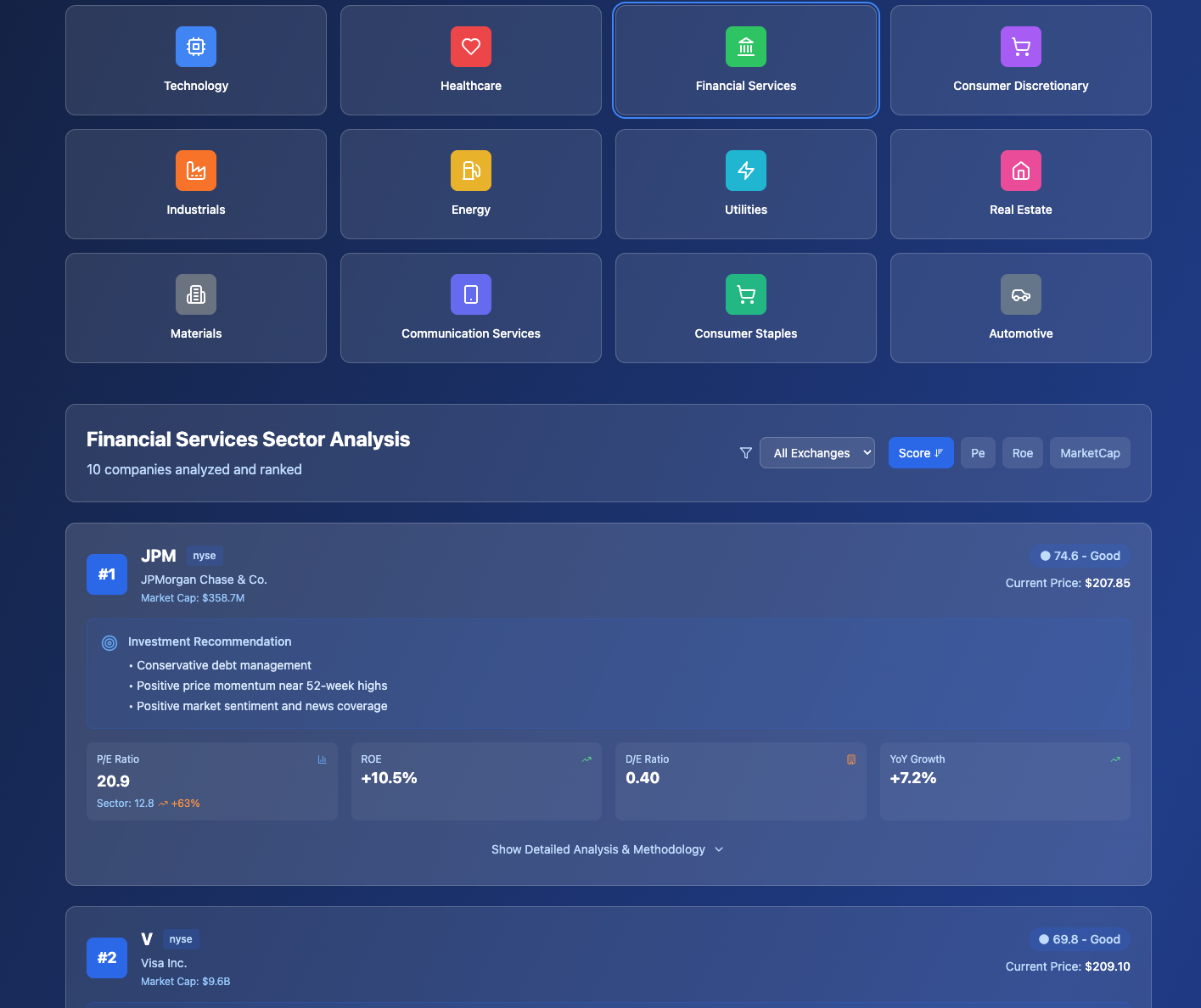Click the gray Materials building icon
This screenshot has width=1201, height=1008.
(x=196, y=294)
